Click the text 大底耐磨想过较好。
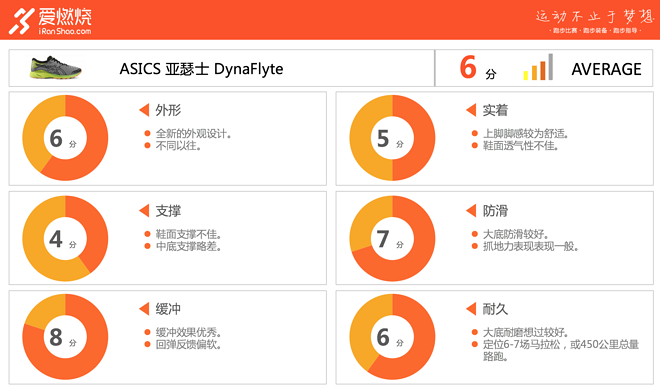This screenshot has height=388, width=660. [x=525, y=332]
